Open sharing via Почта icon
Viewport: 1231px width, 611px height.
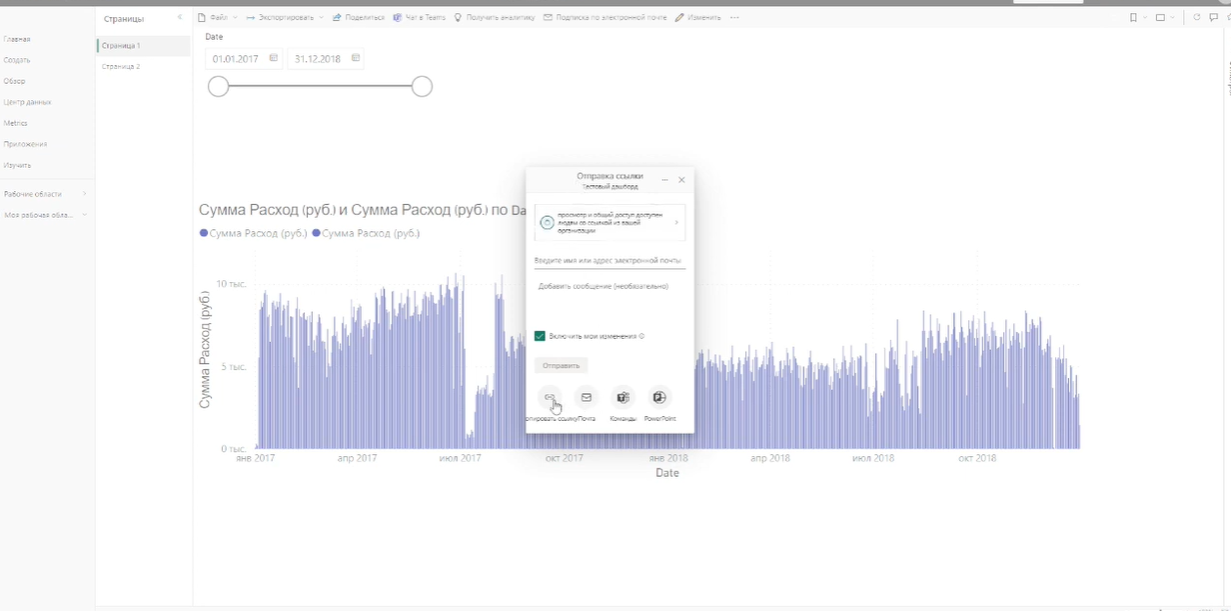pos(585,397)
